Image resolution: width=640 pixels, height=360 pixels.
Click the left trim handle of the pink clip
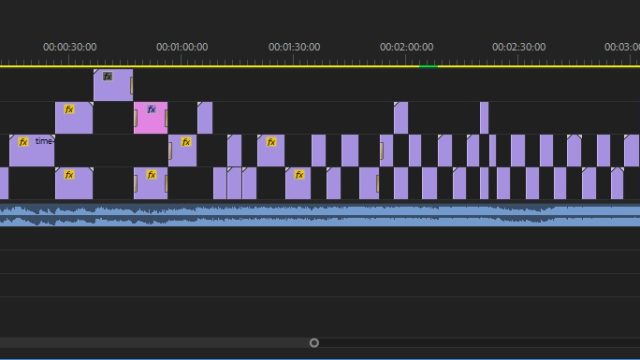coord(136,118)
